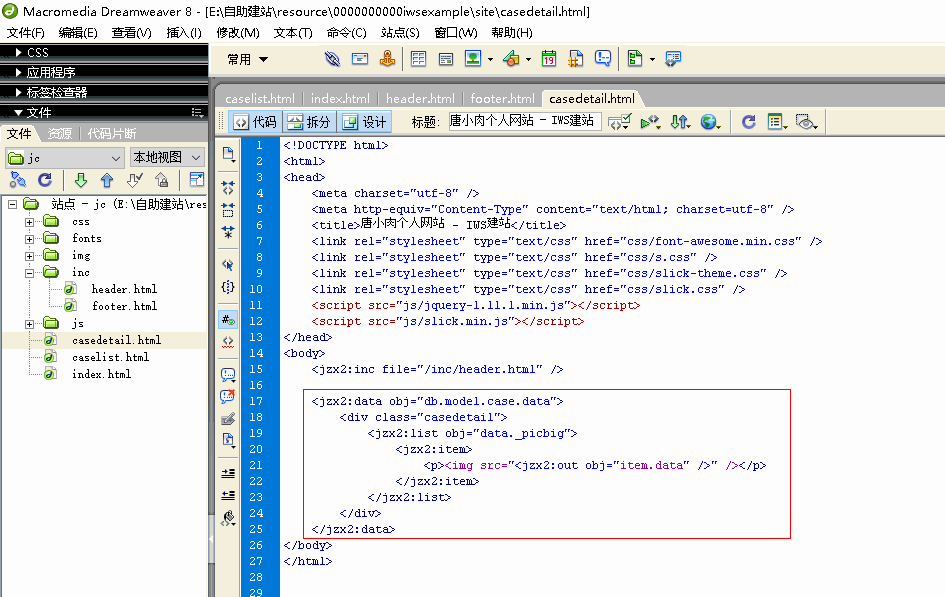Switch to the header.html document tab
The height and width of the screenshot is (597, 945).
pos(420,98)
